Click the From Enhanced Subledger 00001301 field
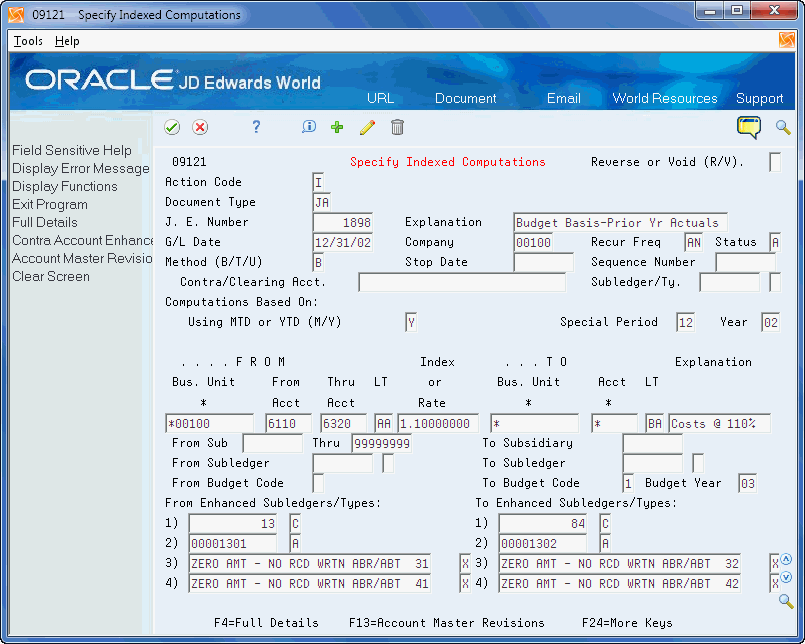The width and height of the screenshot is (805, 644). click(x=233, y=544)
